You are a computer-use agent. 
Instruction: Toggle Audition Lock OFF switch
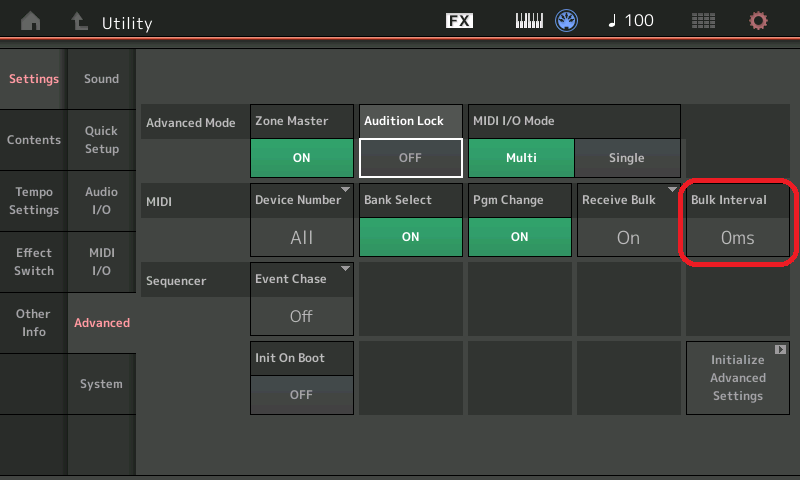click(x=410, y=158)
